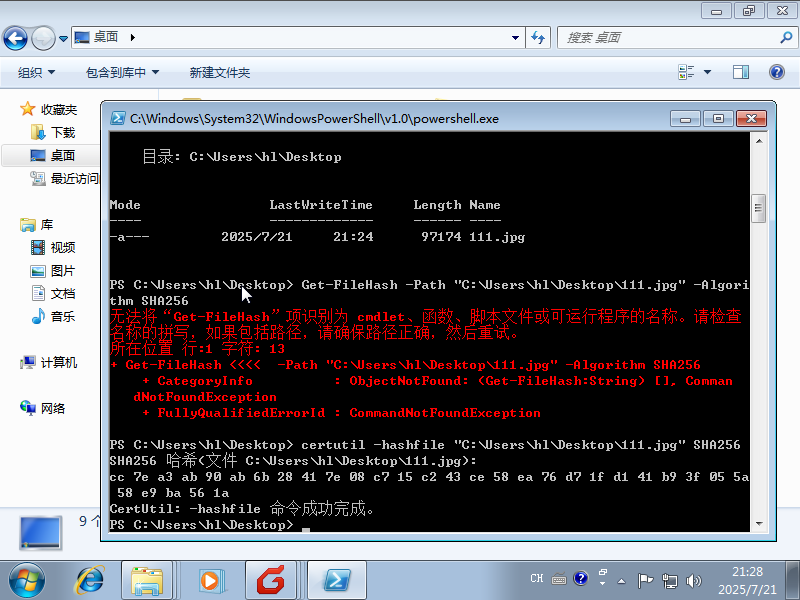Click the PowerShell window title bar icon
Viewport: 800px width, 600px height.
[118, 118]
